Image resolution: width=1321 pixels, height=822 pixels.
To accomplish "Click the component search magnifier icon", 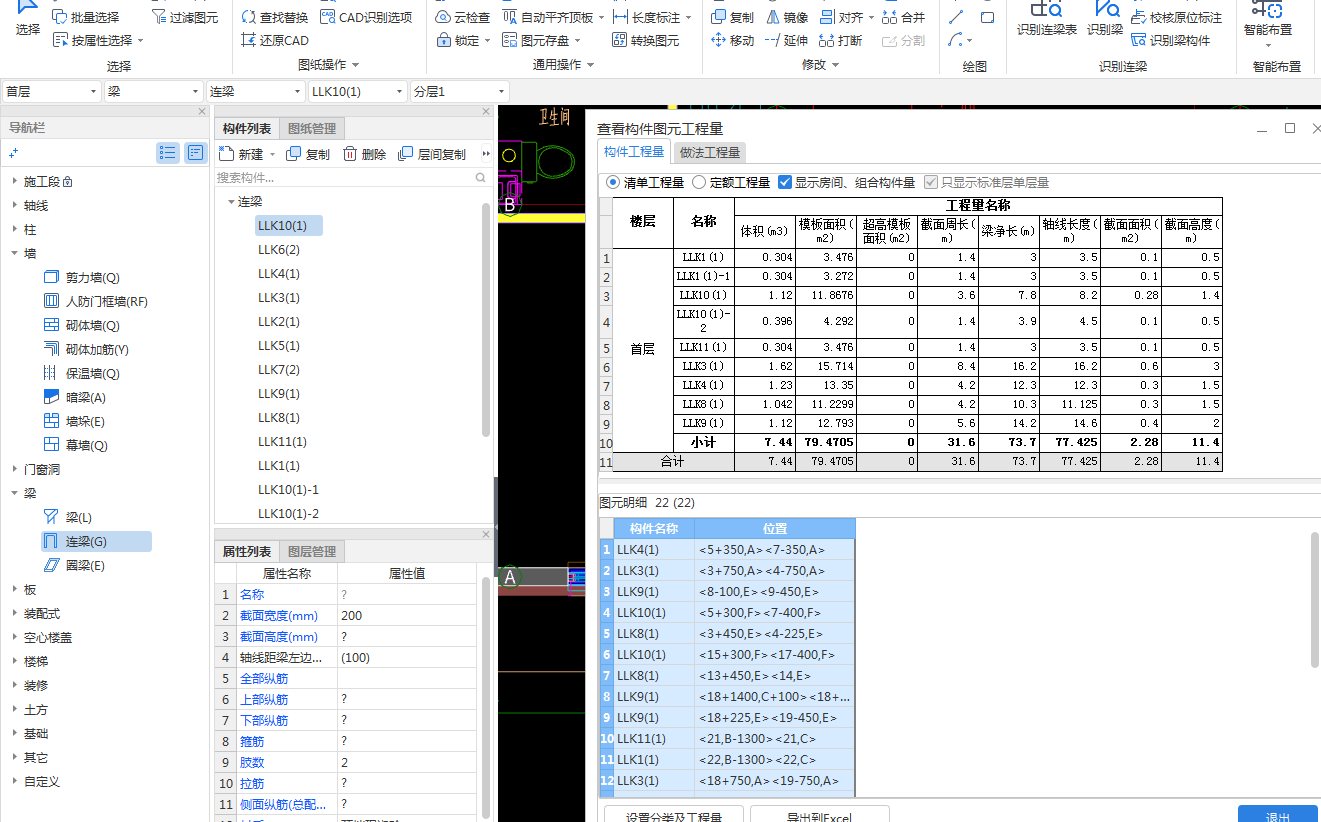I will (x=481, y=177).
